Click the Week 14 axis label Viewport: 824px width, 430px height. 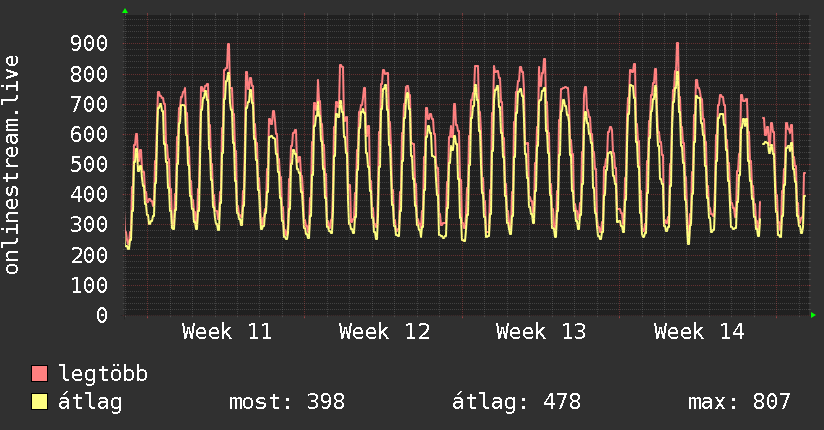tap(699, 332)
